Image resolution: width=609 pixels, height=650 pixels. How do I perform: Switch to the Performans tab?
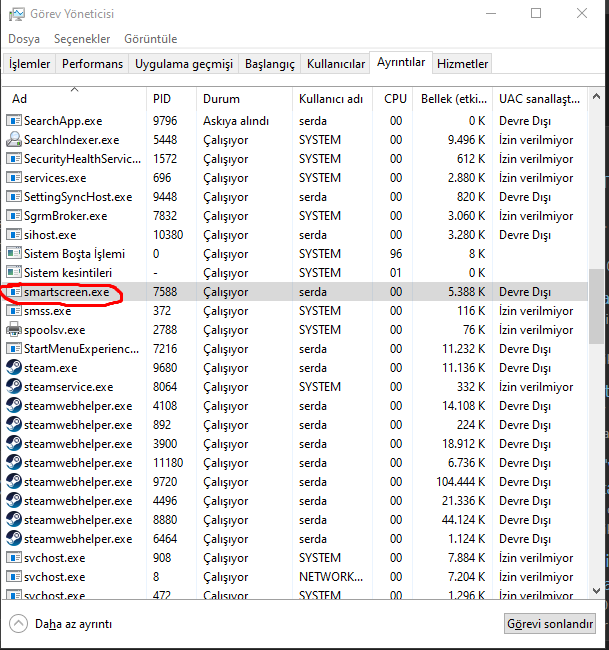click(92, 64)
